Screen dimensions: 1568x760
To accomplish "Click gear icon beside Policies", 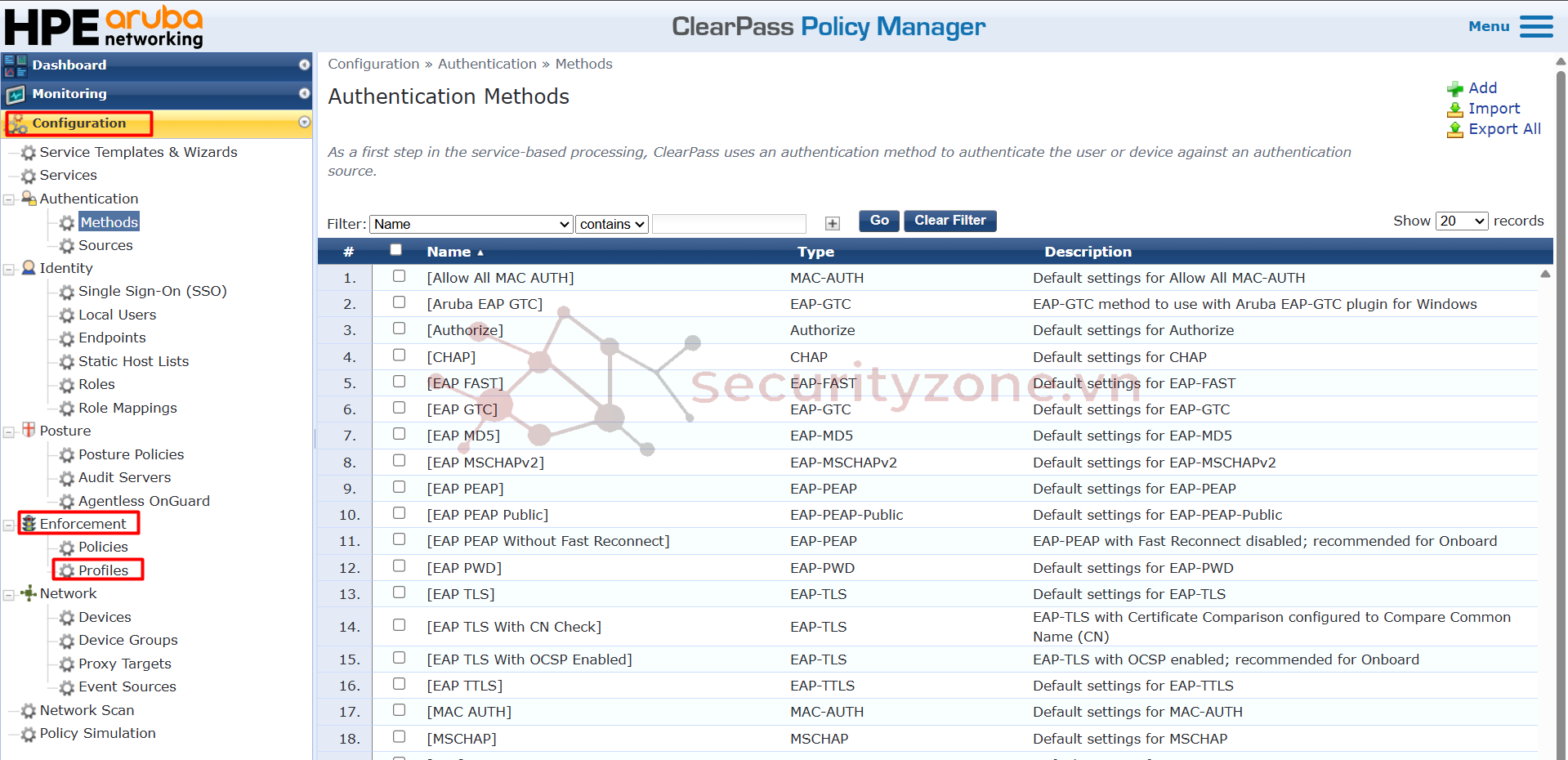I will pos(67,548).
